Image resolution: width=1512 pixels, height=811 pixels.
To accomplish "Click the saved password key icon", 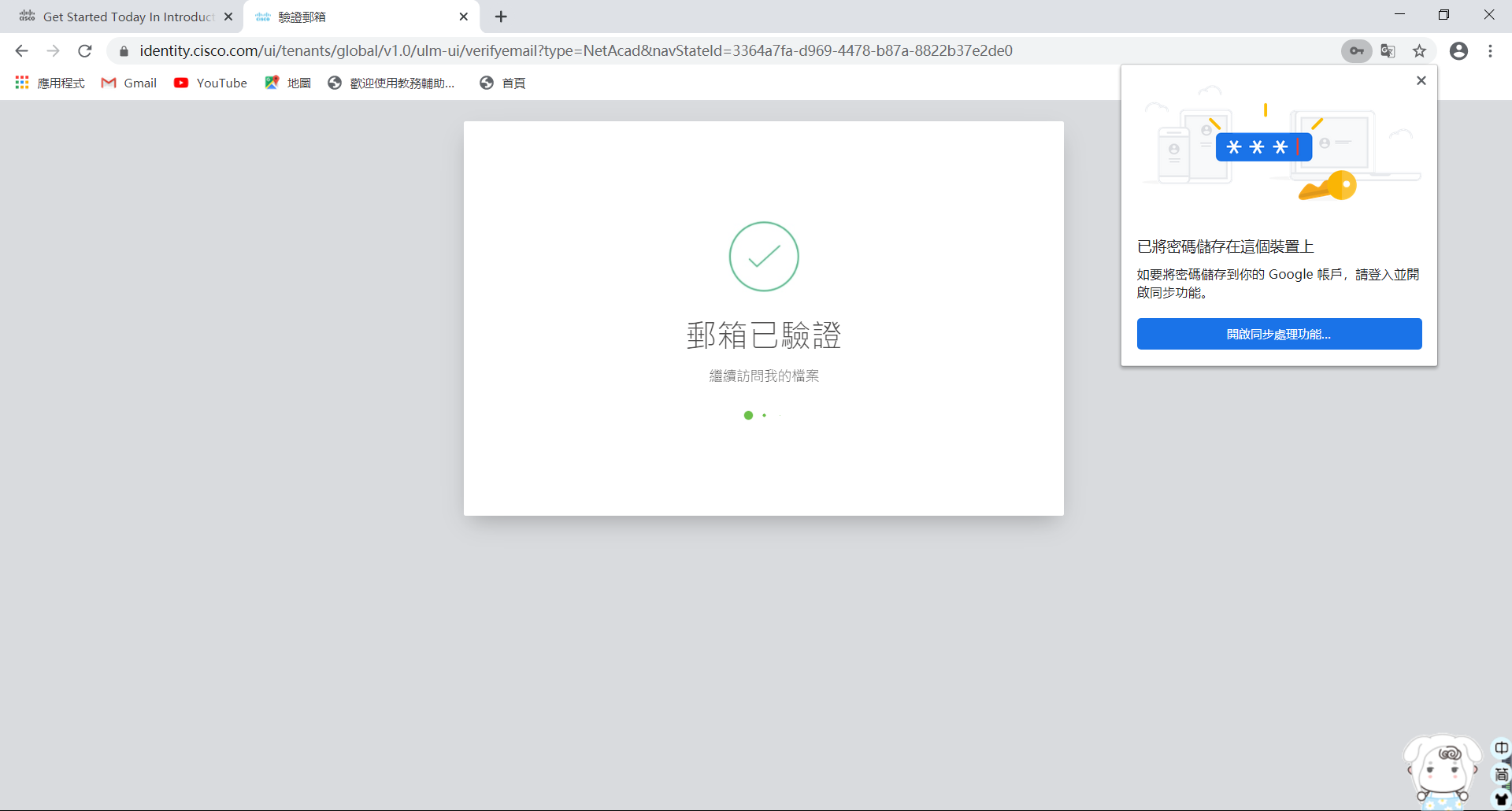I will click(x=1356, y=51).
